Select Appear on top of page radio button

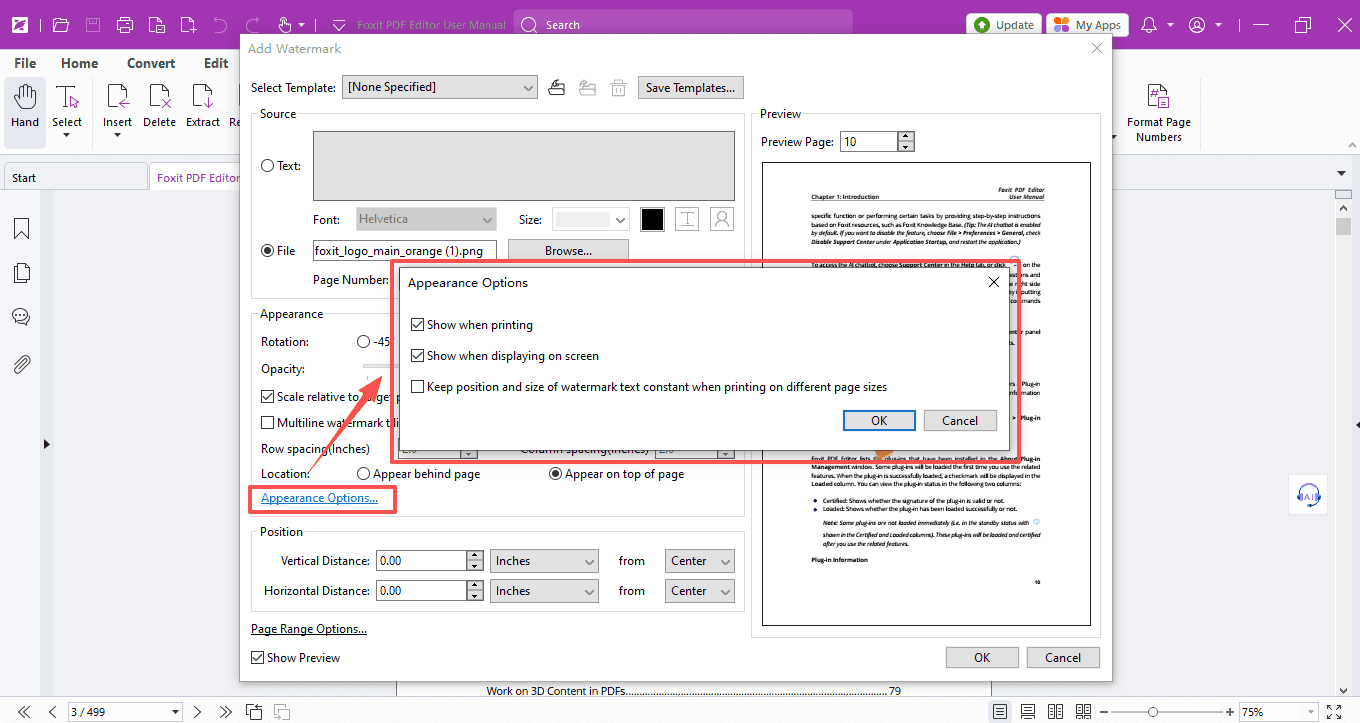(556, 474)
